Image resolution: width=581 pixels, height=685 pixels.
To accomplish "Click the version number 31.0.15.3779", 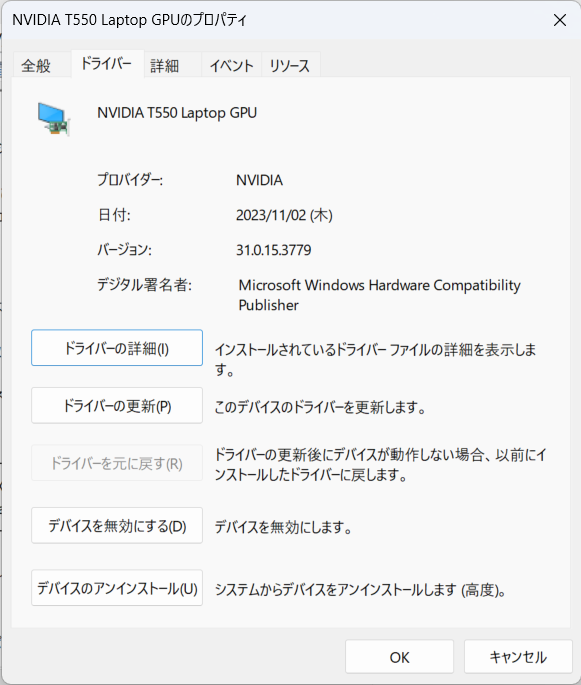I will [x=273, y=250].
